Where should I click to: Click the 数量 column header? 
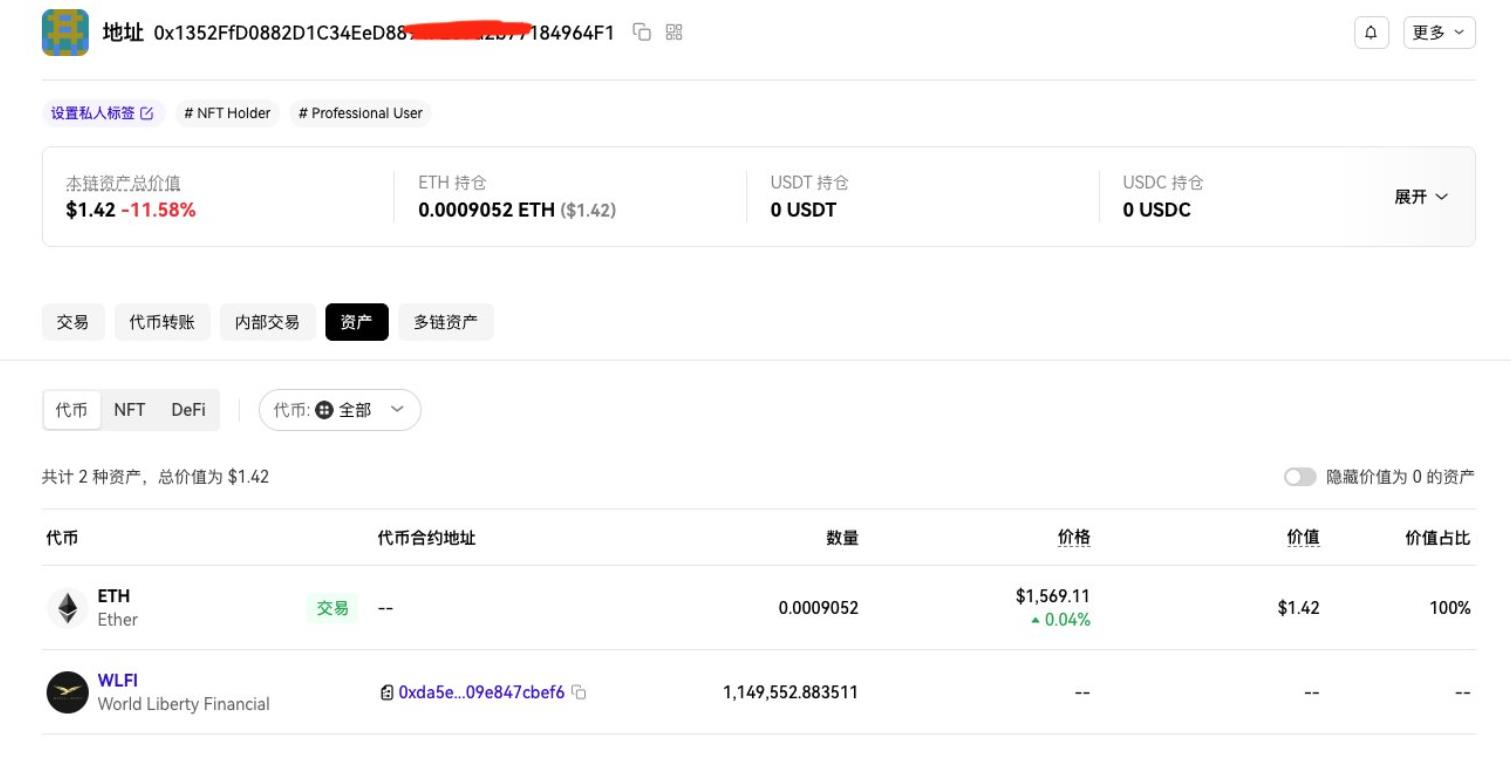842,538
